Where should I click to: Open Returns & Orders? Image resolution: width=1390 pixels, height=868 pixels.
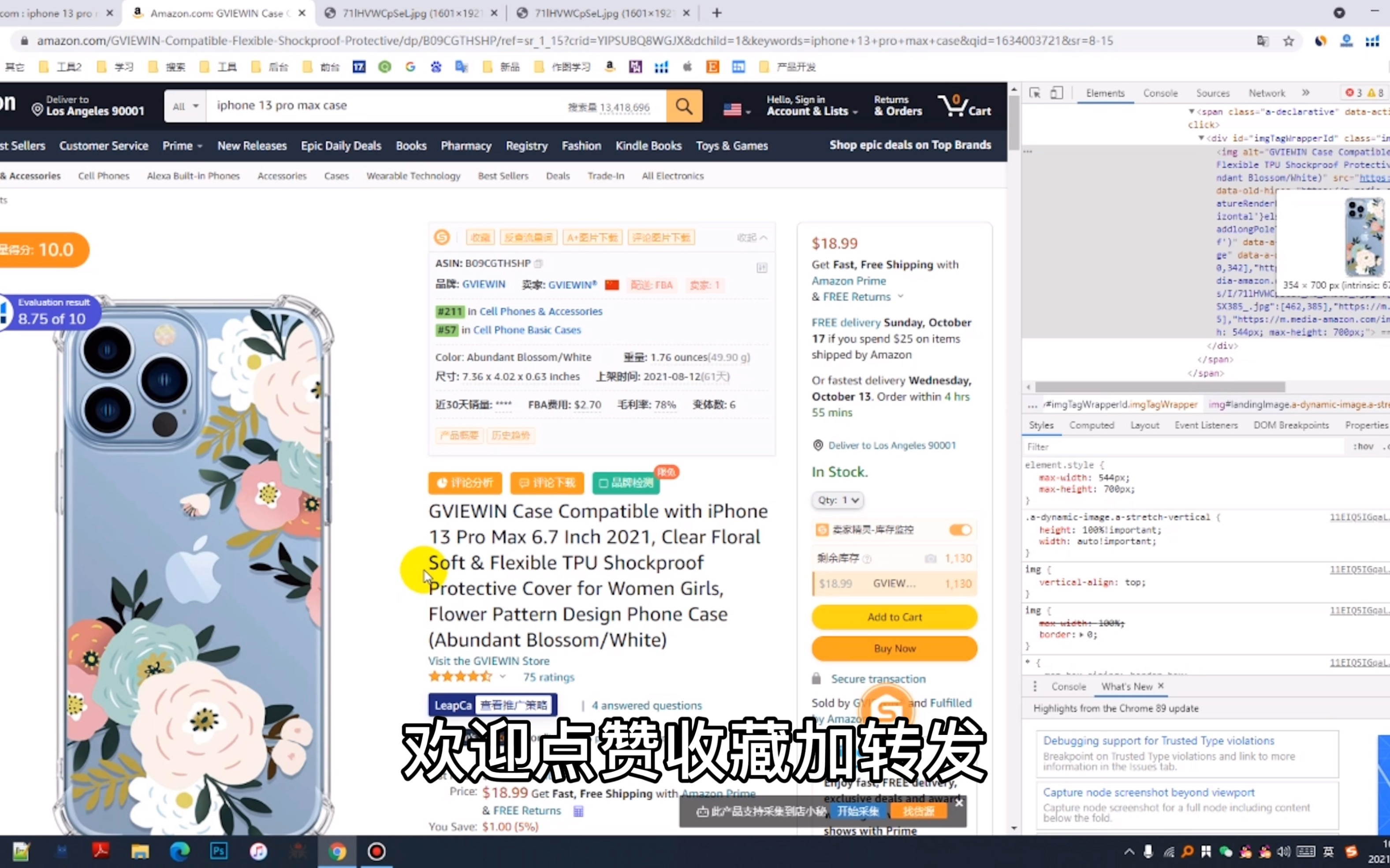tap(898, 106)
